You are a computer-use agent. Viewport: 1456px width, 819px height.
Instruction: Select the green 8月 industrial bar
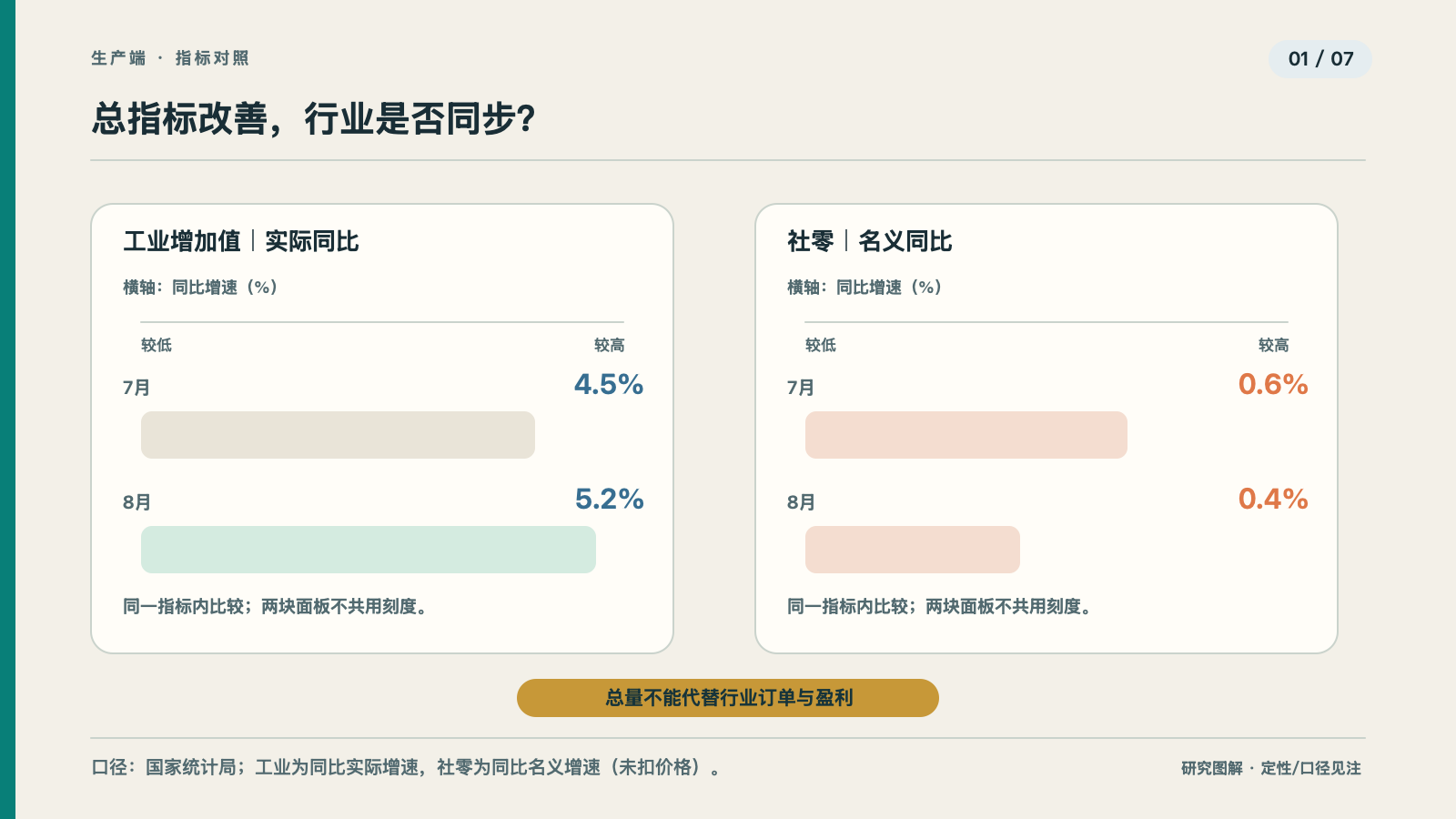[369, 550]
